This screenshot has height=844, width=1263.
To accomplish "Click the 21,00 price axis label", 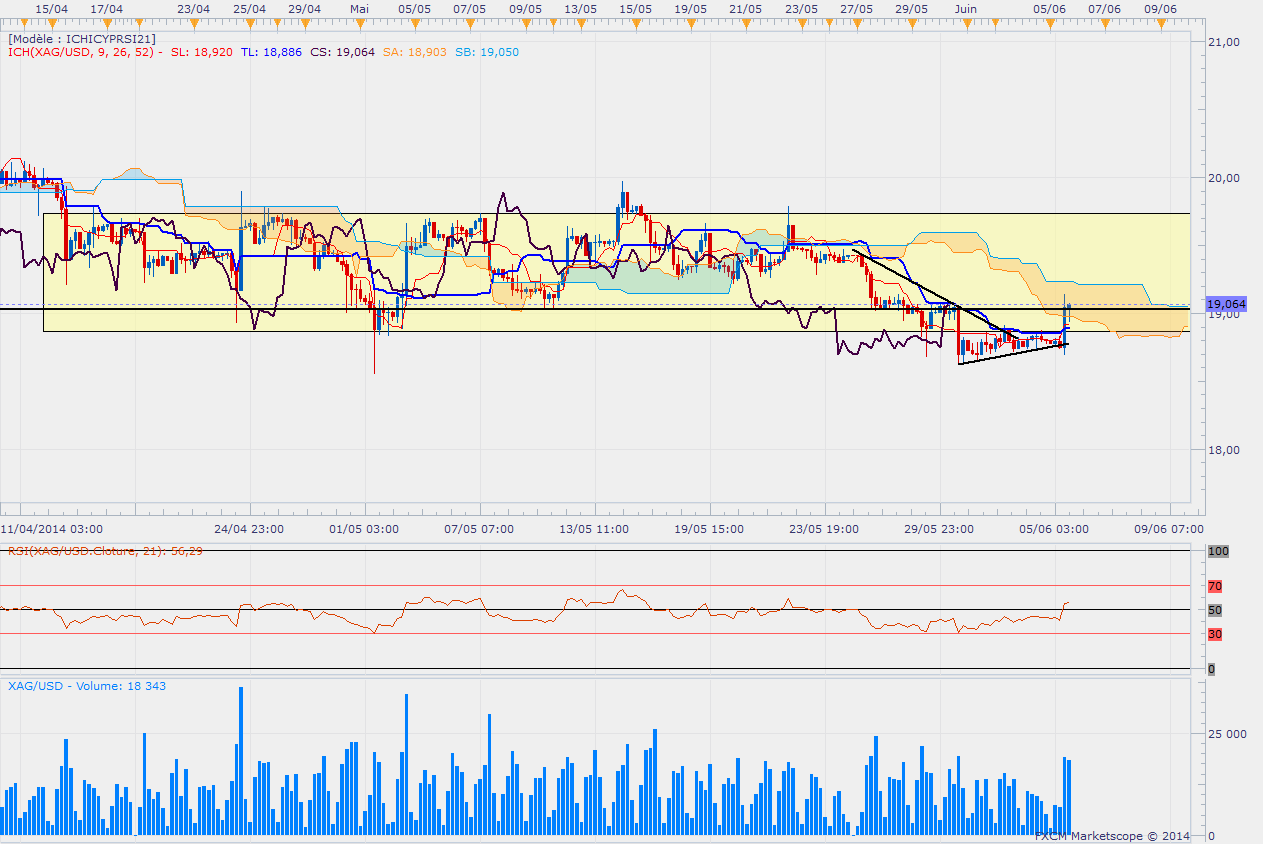I will click(x=1224, y=41).
